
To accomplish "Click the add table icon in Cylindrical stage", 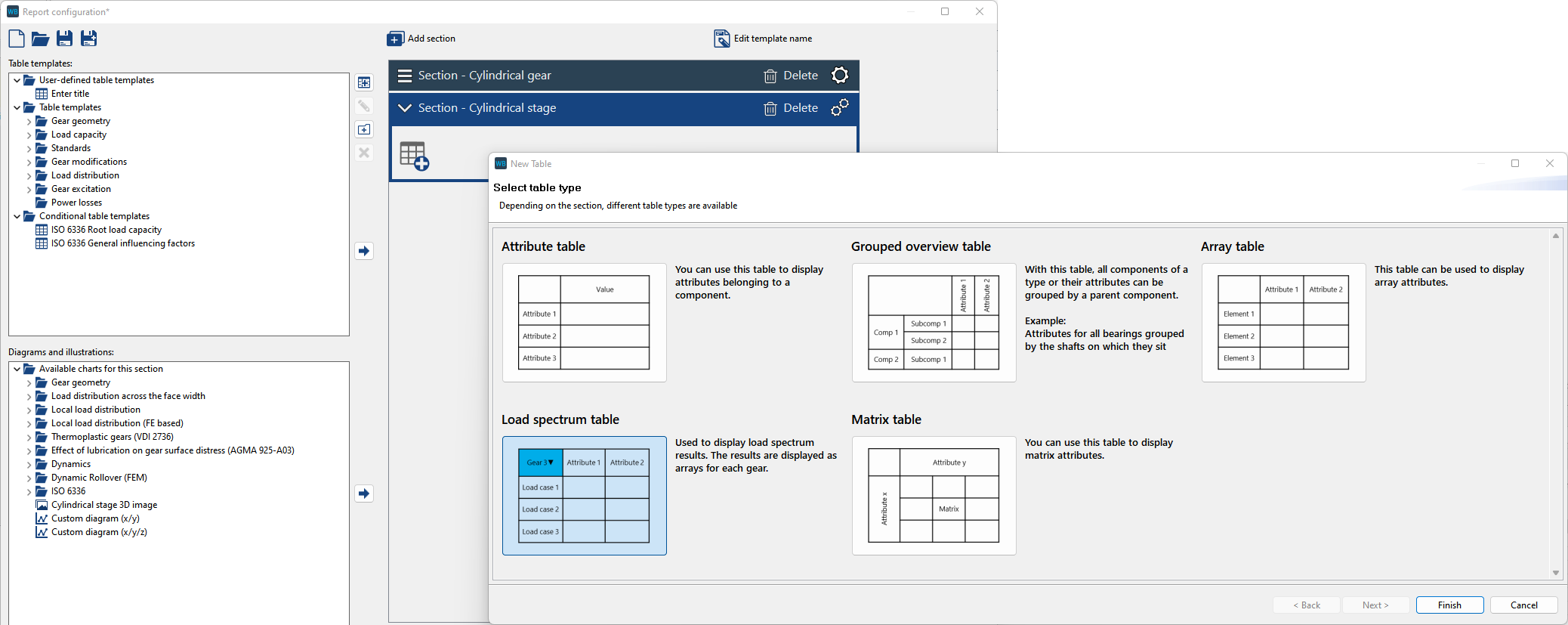I will click(414, 156).
